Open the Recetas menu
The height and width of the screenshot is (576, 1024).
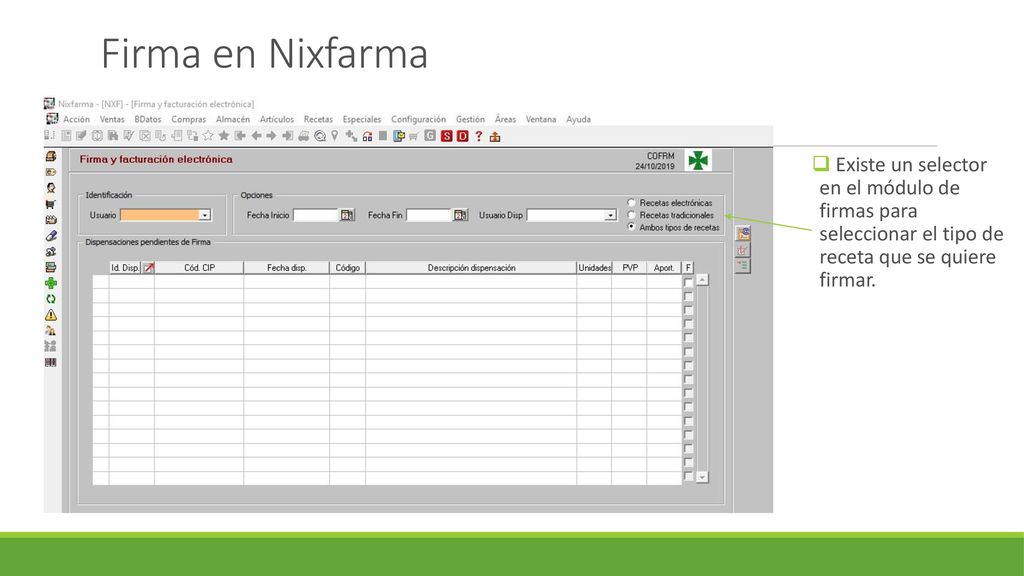[318, 120]
